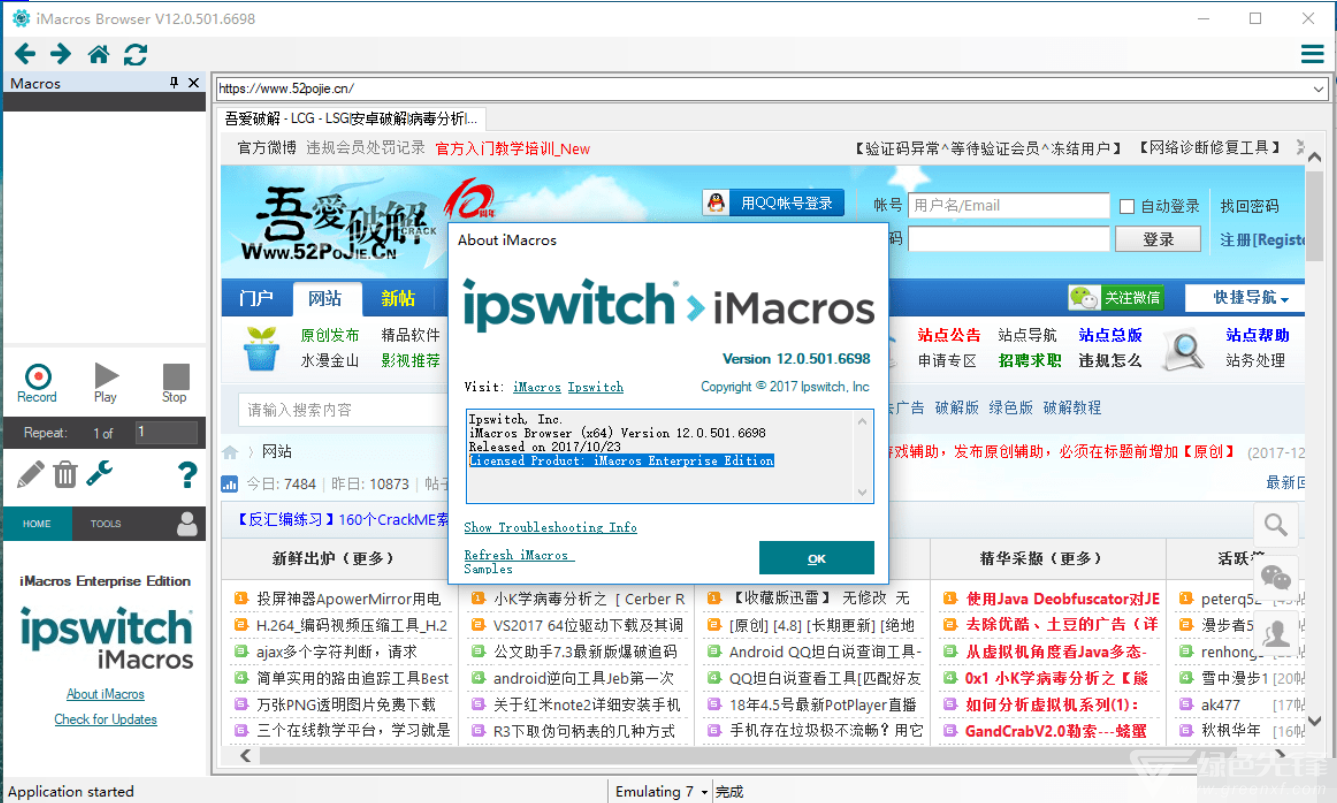The height and width of the screenshot is (803, 1337).
Task: Click the 登录 button
Action: click(1158, 239)
